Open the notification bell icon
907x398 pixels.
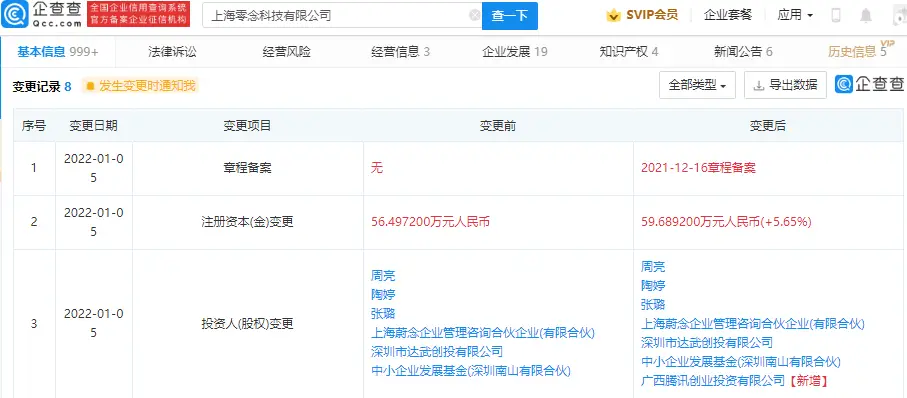866,16
